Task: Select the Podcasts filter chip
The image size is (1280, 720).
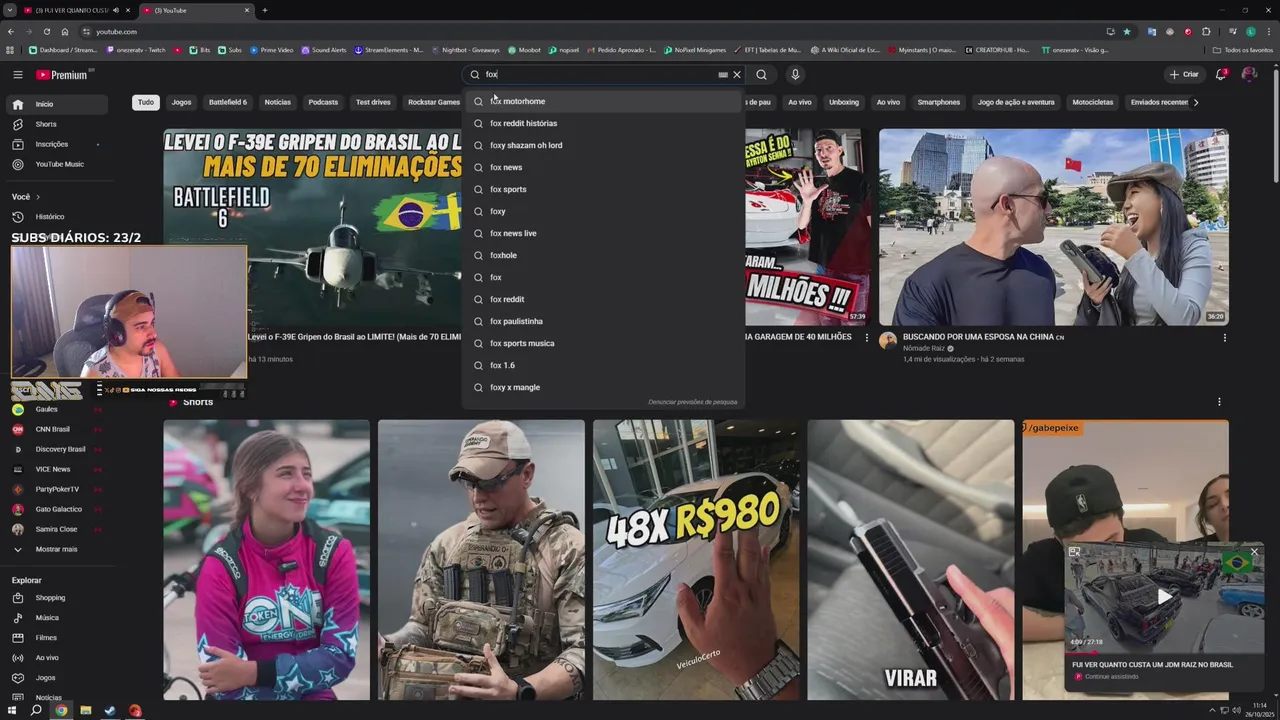Action: point(323,102)
